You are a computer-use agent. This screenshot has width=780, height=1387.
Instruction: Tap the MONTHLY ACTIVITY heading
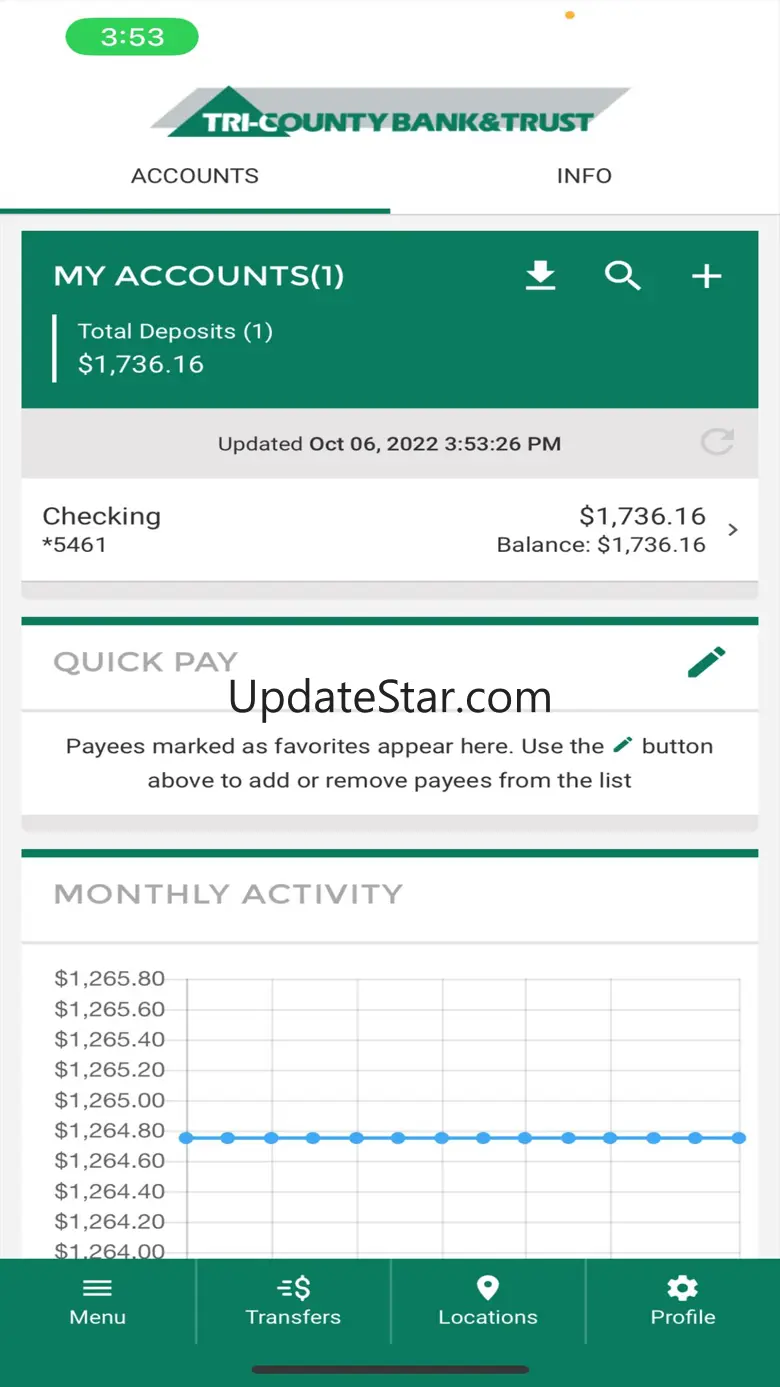(x=228, y=894)
